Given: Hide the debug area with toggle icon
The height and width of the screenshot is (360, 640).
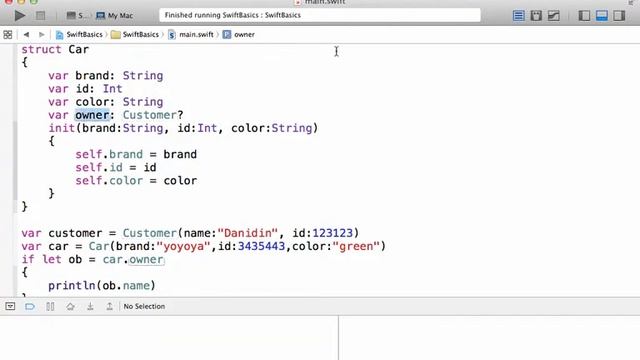Looking at the screenshot, I should coord(10,306).
